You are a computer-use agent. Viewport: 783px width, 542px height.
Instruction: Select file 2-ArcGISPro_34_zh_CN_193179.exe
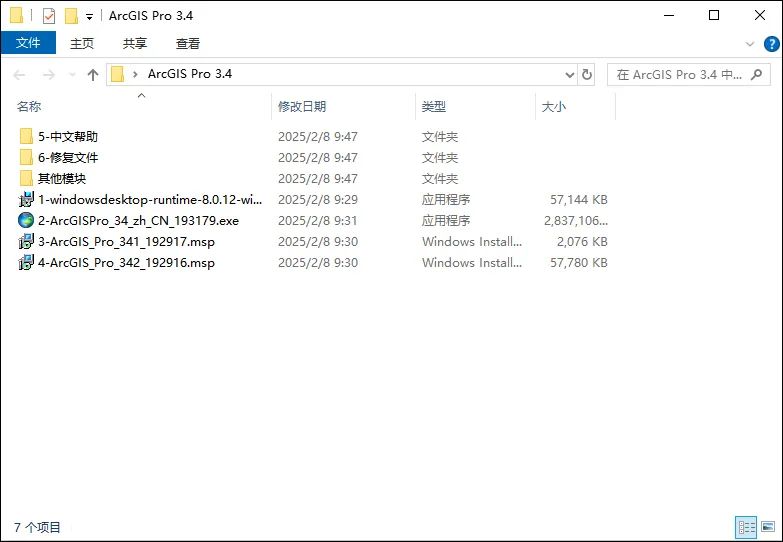pyautogui.click(x=138, y=220)
